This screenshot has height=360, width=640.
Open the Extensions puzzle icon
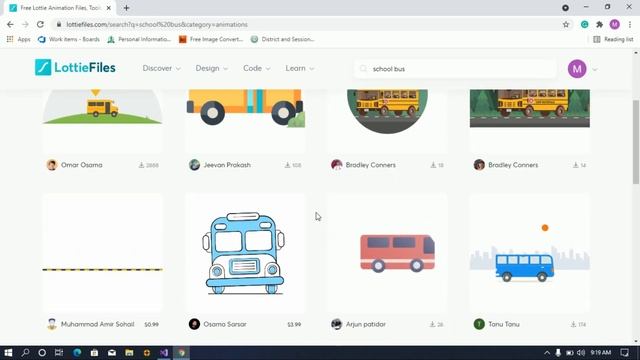tap(599, 24)
